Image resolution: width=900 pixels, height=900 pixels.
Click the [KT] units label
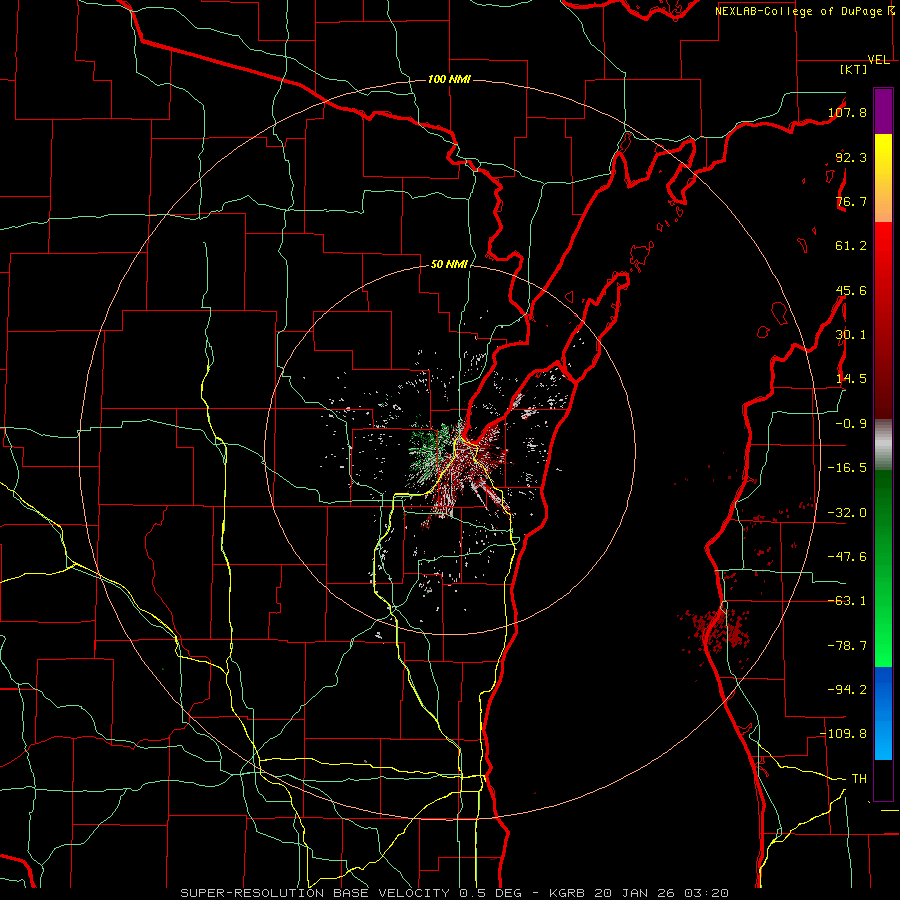[854, 69]
